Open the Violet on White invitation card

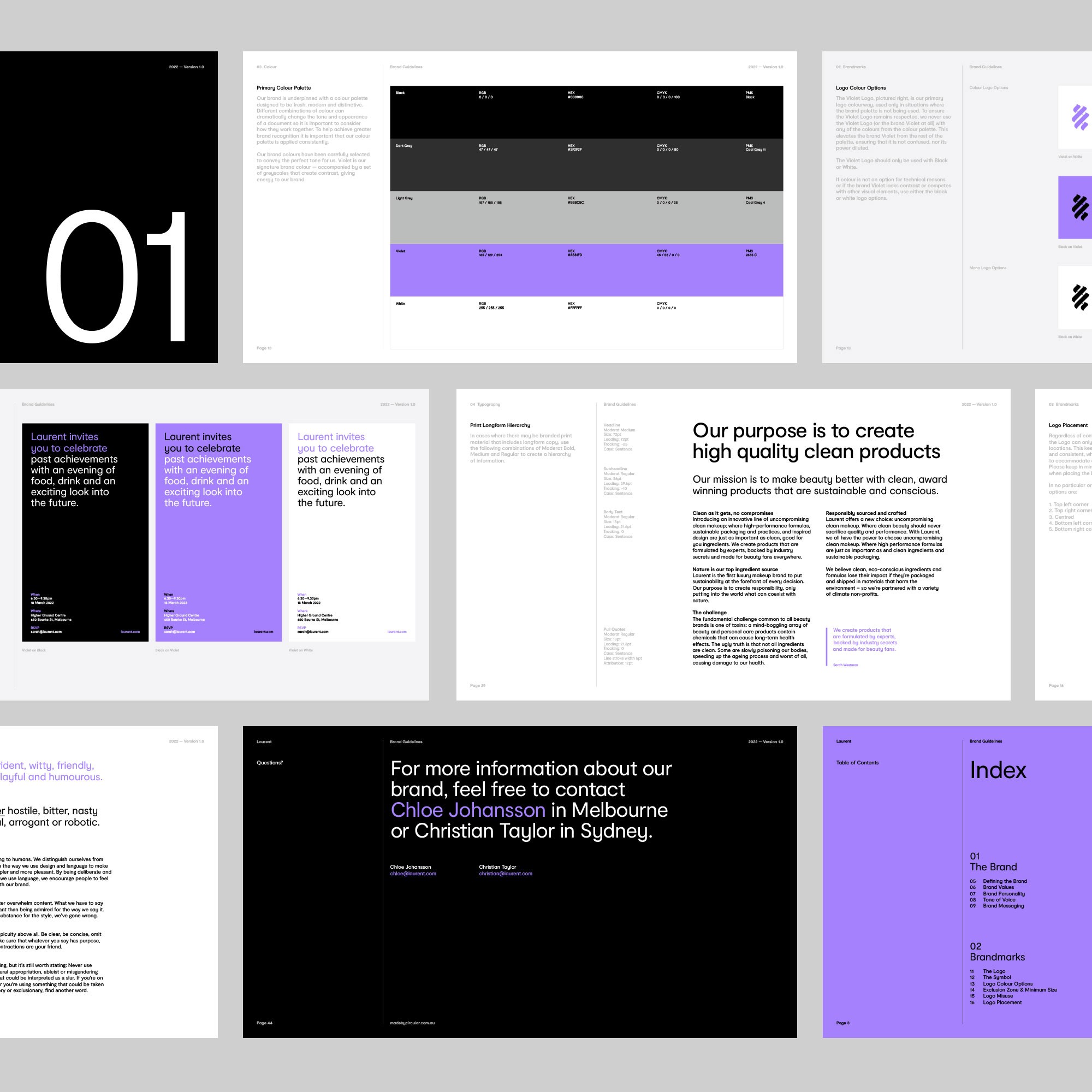coord(352,532)
